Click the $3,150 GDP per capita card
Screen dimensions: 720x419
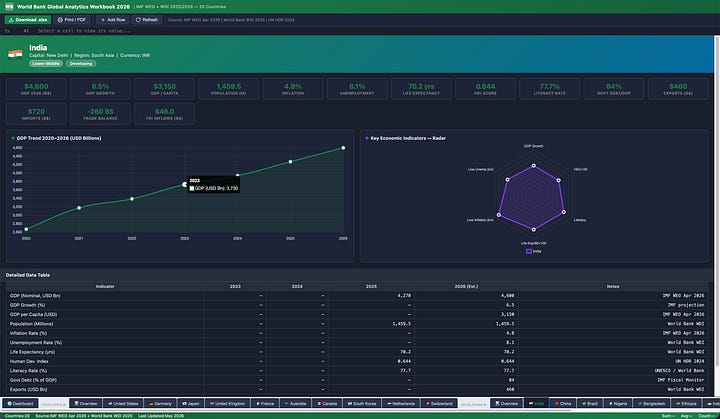(164, 89)
